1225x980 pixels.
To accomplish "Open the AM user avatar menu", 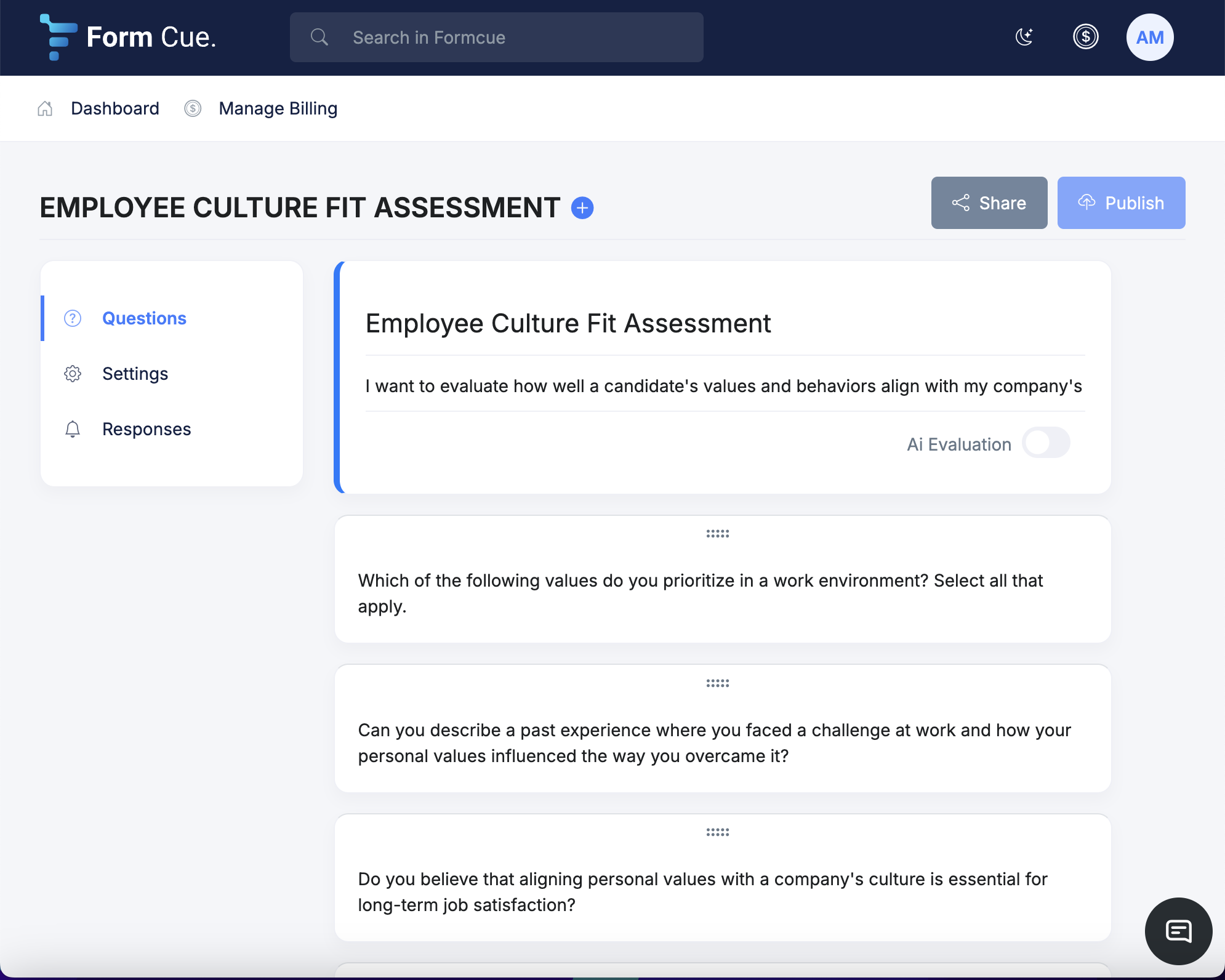I will [x=1149, y=38].
